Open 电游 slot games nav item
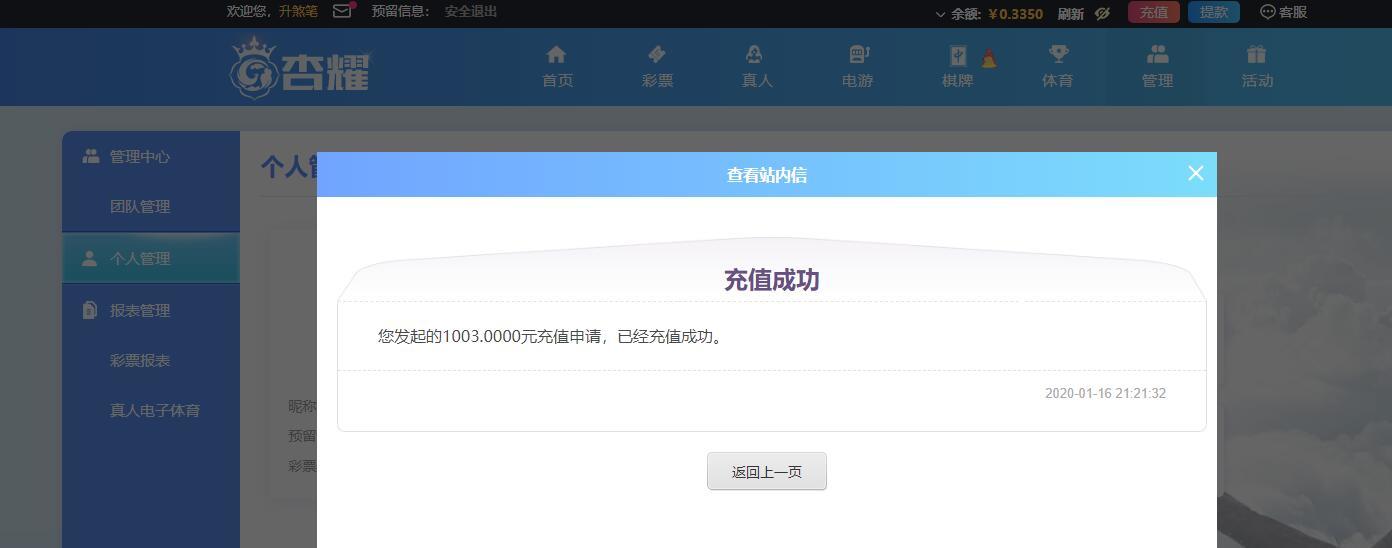1392x548 pixels. coord(857,67)
